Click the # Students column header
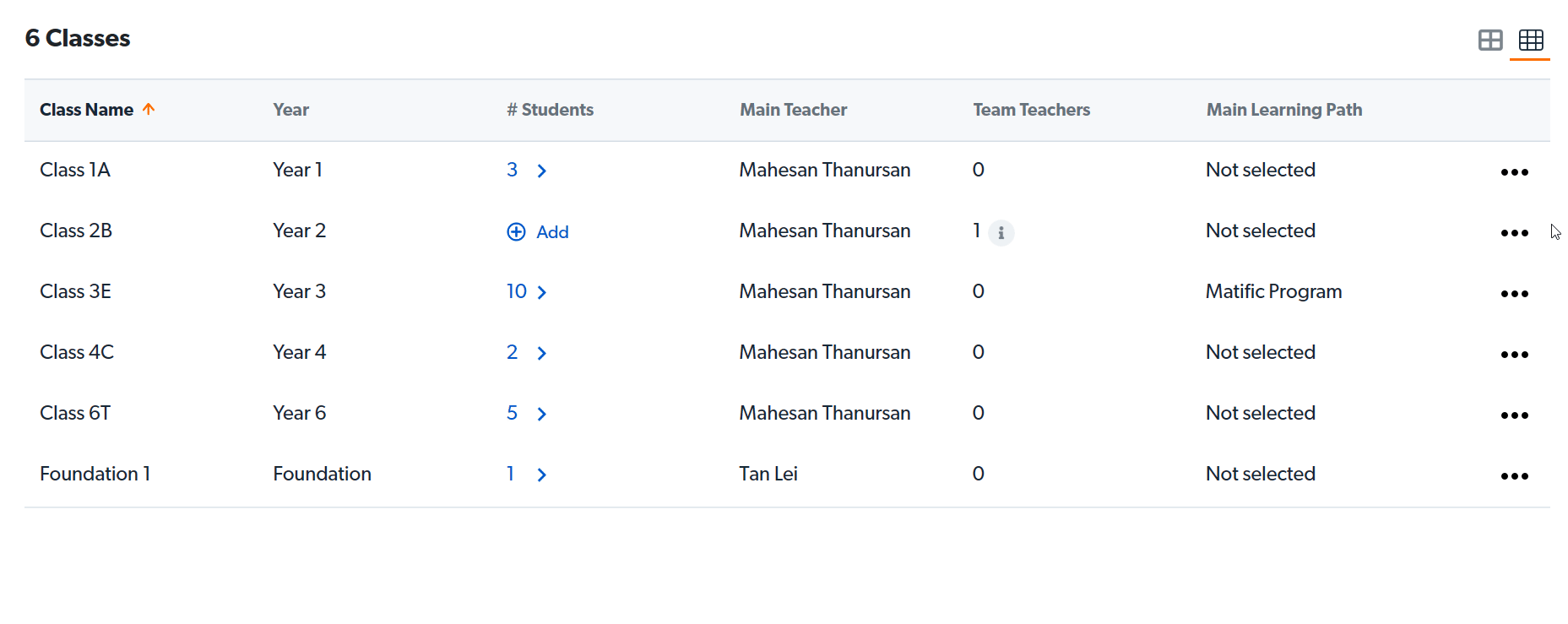 pos(550,110)
